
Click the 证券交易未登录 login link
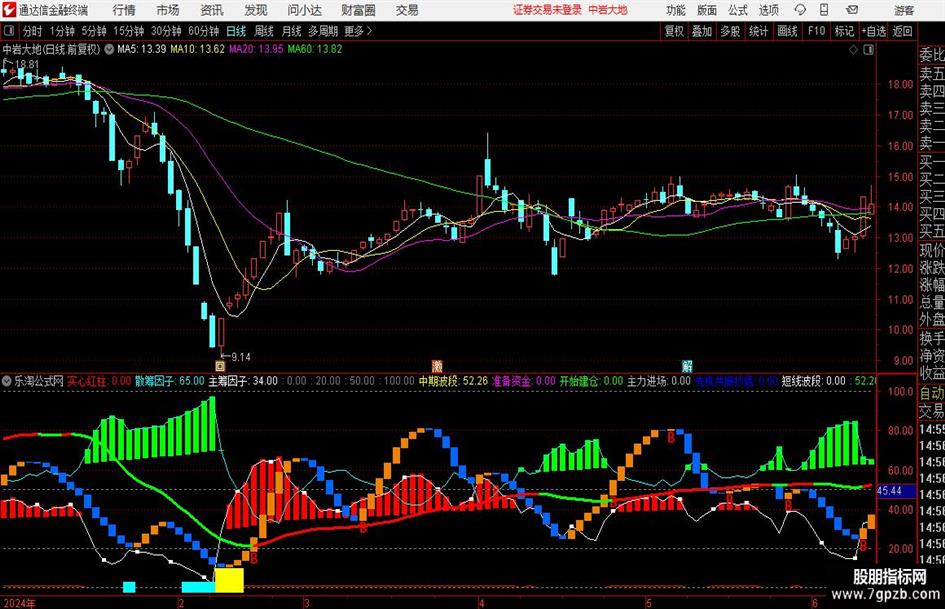547,10
